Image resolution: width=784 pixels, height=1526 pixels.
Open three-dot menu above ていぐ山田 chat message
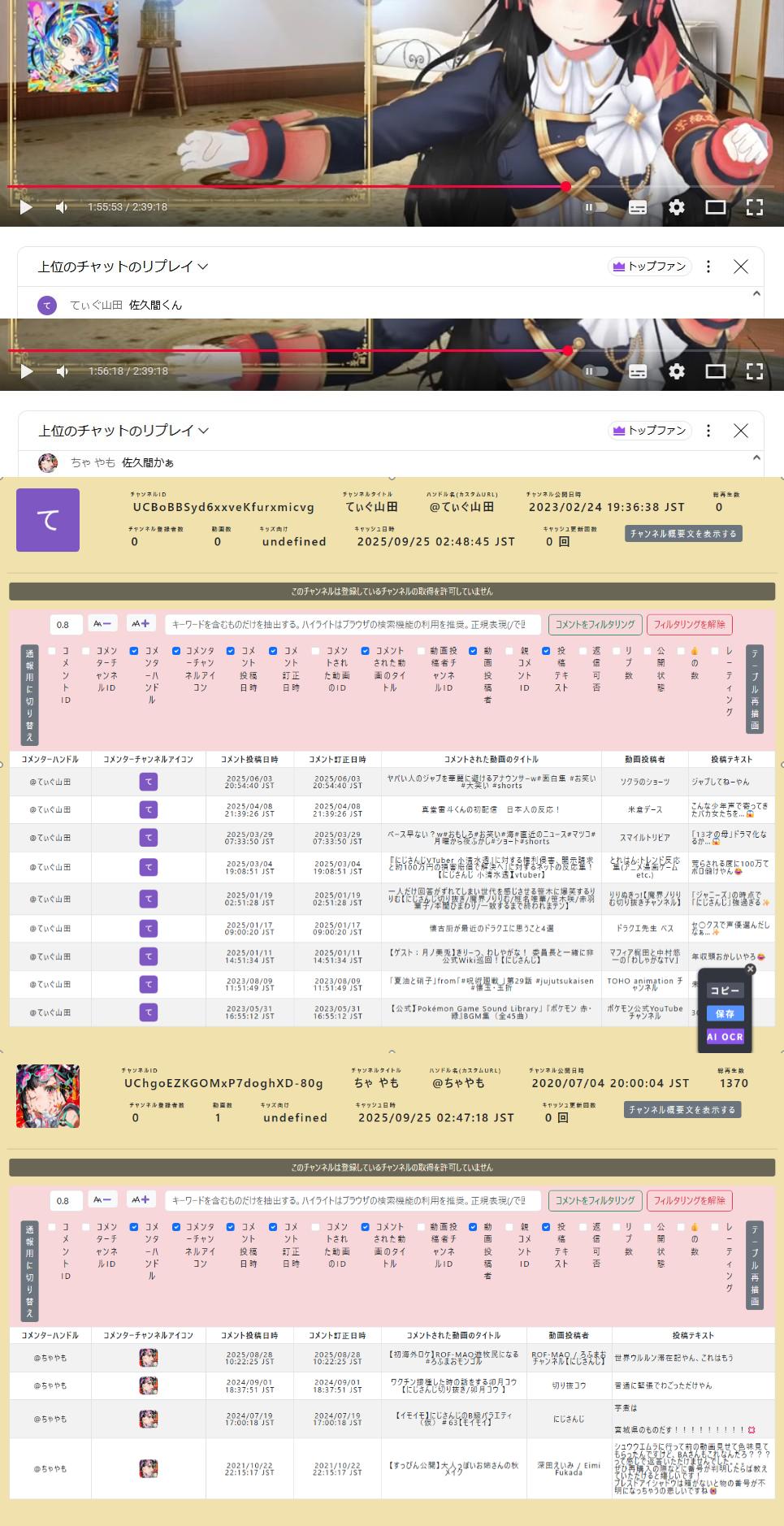coord(708,267)
